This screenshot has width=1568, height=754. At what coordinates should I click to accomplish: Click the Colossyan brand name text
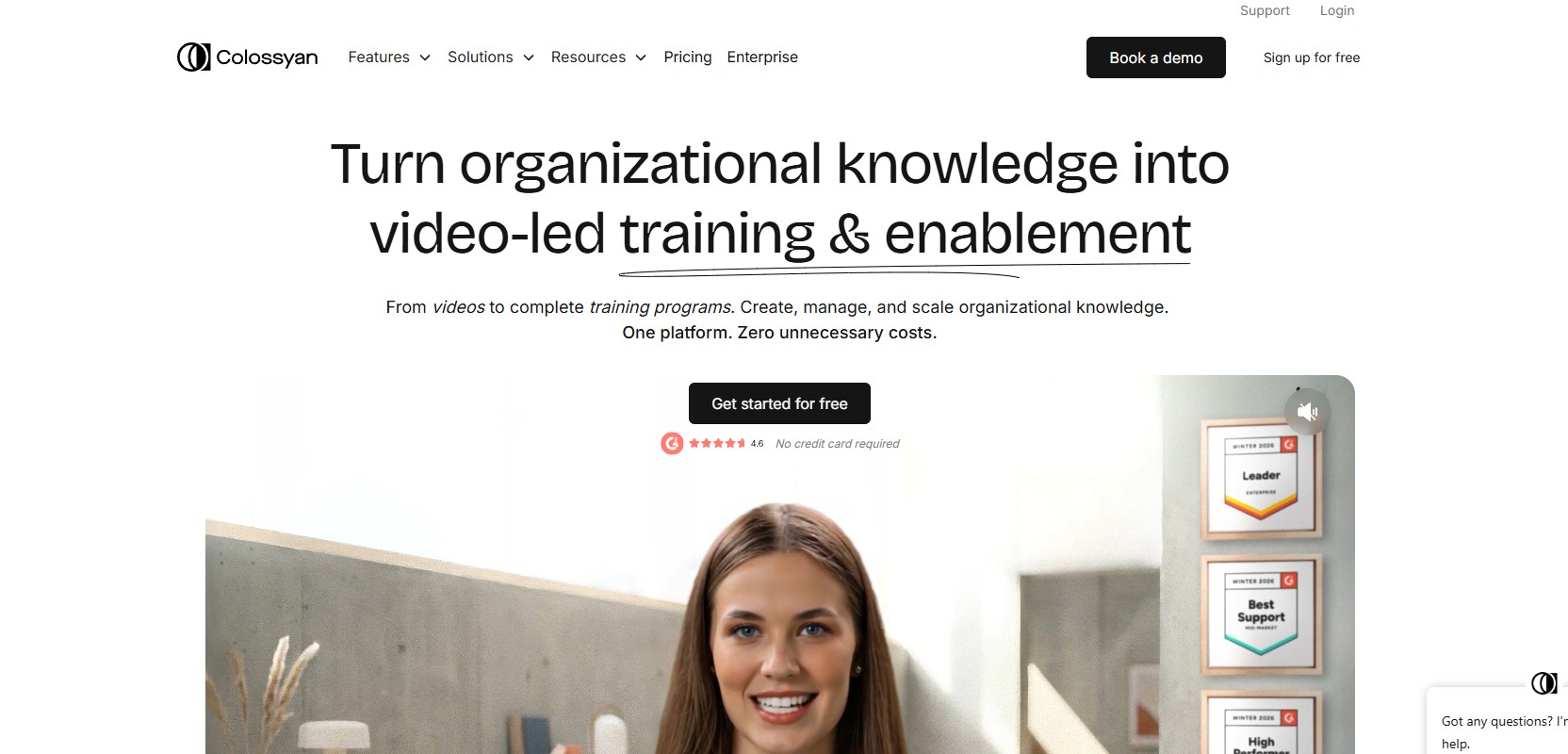(267, 57)
